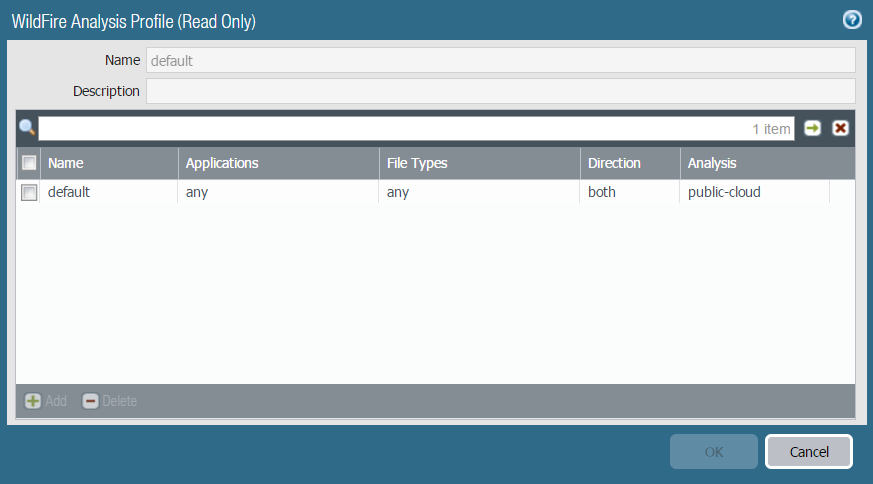This screenshot has height=484, width=873.
Task: Click the Add button label
Action: click(56, 401)
